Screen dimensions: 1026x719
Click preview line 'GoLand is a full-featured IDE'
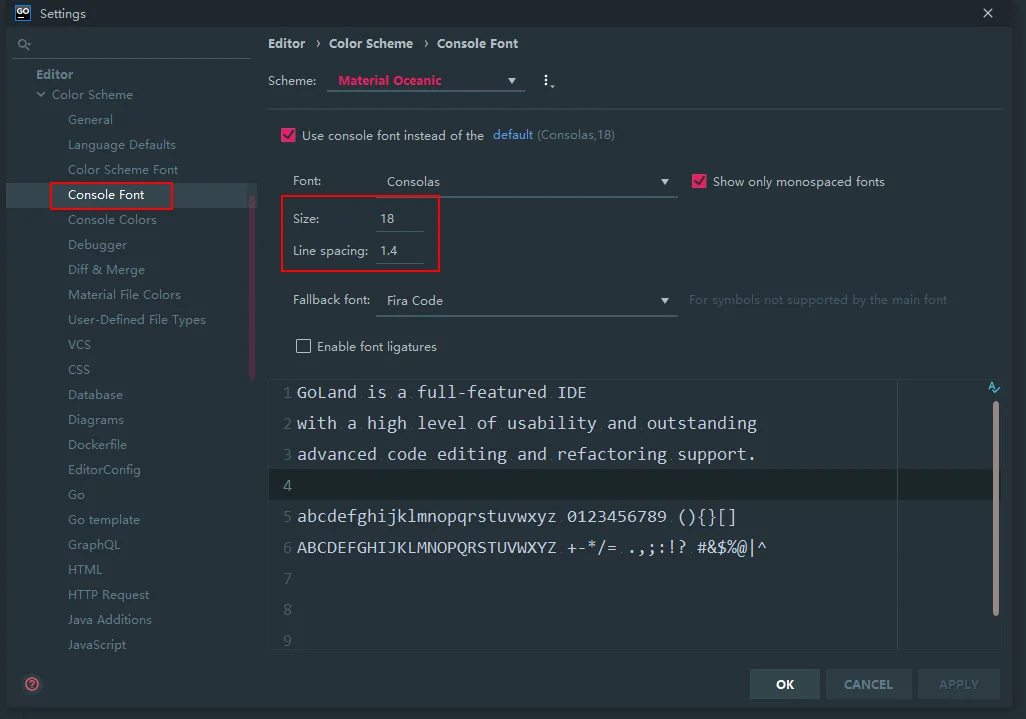click(x=442, y=393)
